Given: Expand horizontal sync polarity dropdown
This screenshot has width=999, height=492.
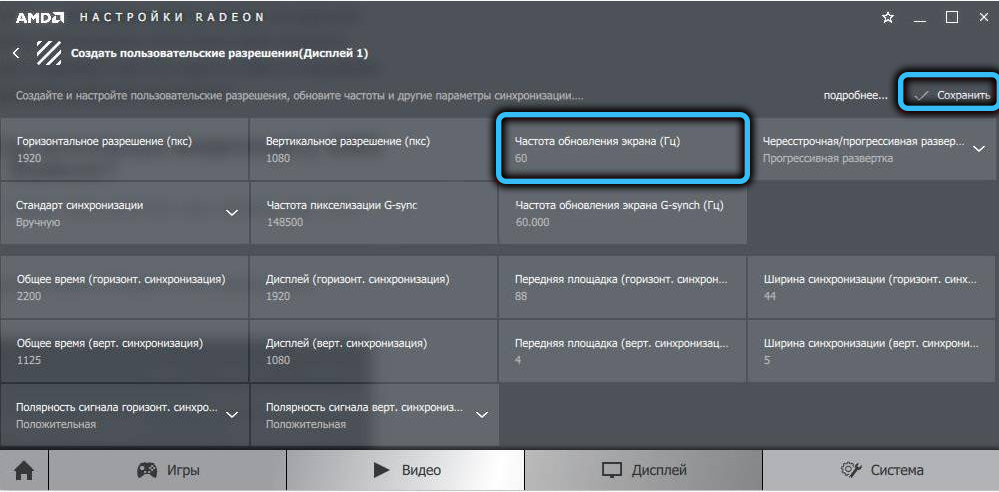Looking at the screenshot, I should [x=232, y=414].
